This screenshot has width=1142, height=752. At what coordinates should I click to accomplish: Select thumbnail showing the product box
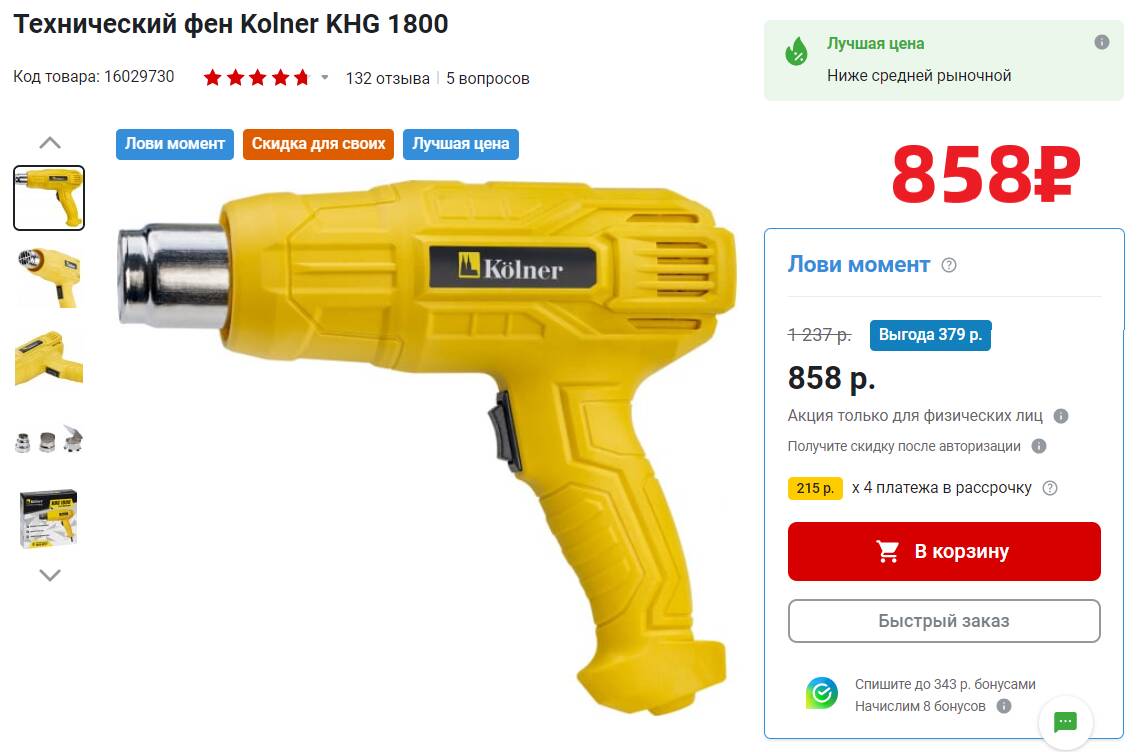pyautogui.click(x=49, y=518)
